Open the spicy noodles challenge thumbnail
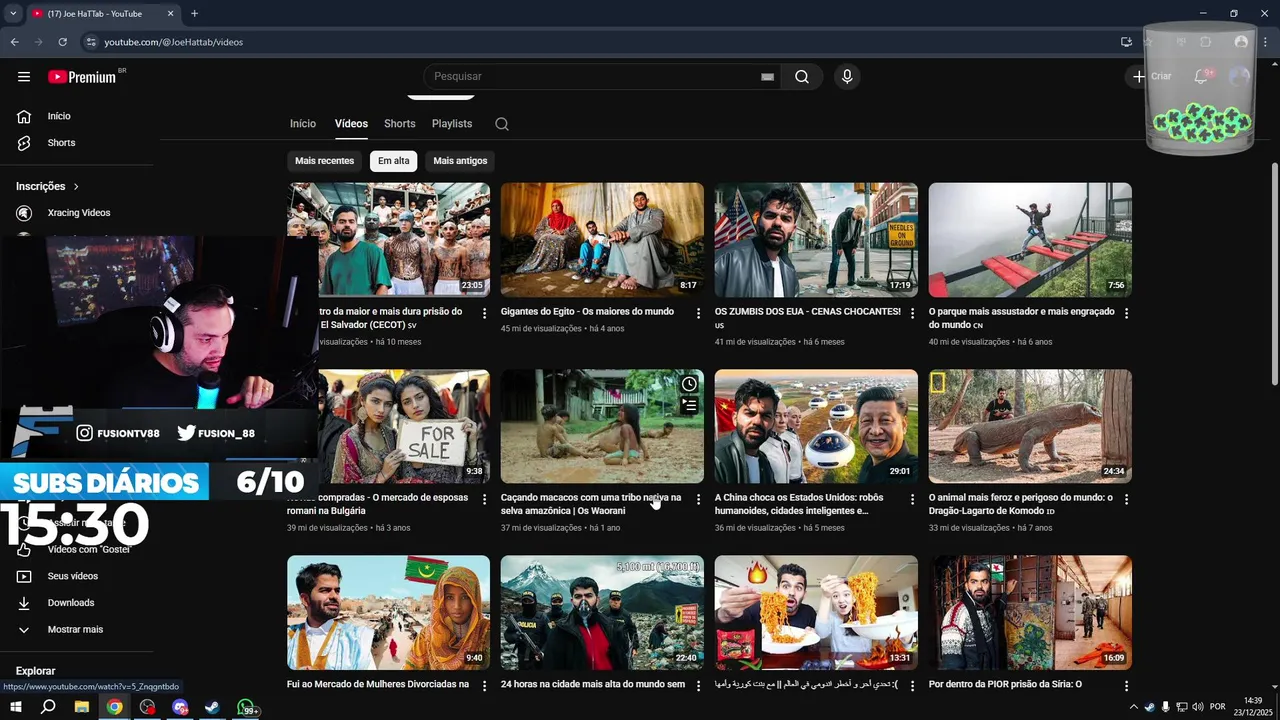This screenshot has width=1280, height=720. click(816, 612)
